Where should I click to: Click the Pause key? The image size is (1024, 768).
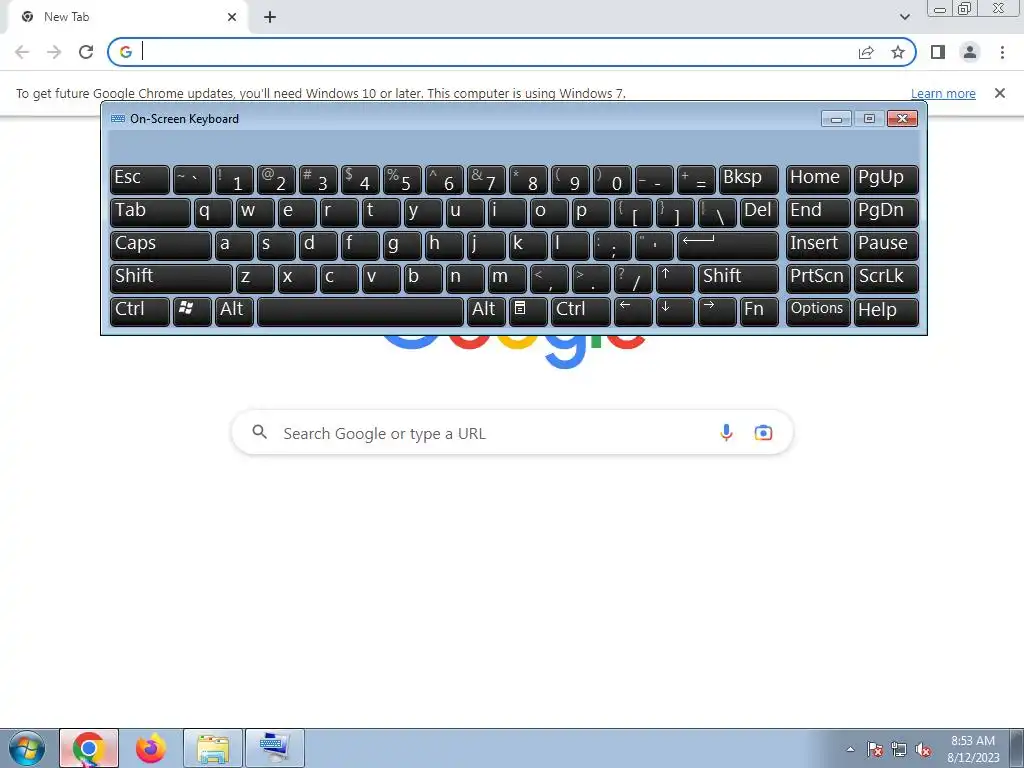coord(886,245)
